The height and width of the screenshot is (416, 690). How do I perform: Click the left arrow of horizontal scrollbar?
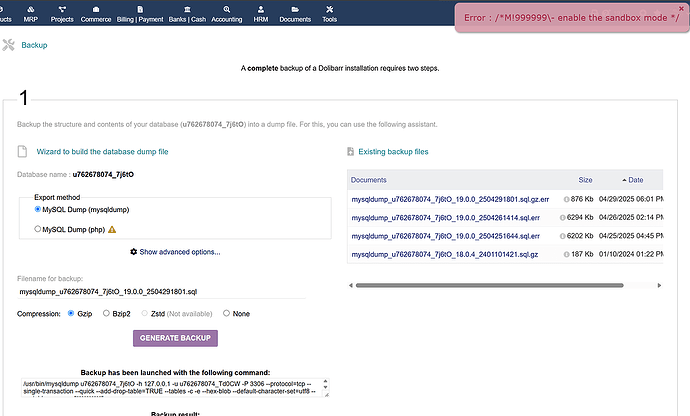[x=351, y=285]
